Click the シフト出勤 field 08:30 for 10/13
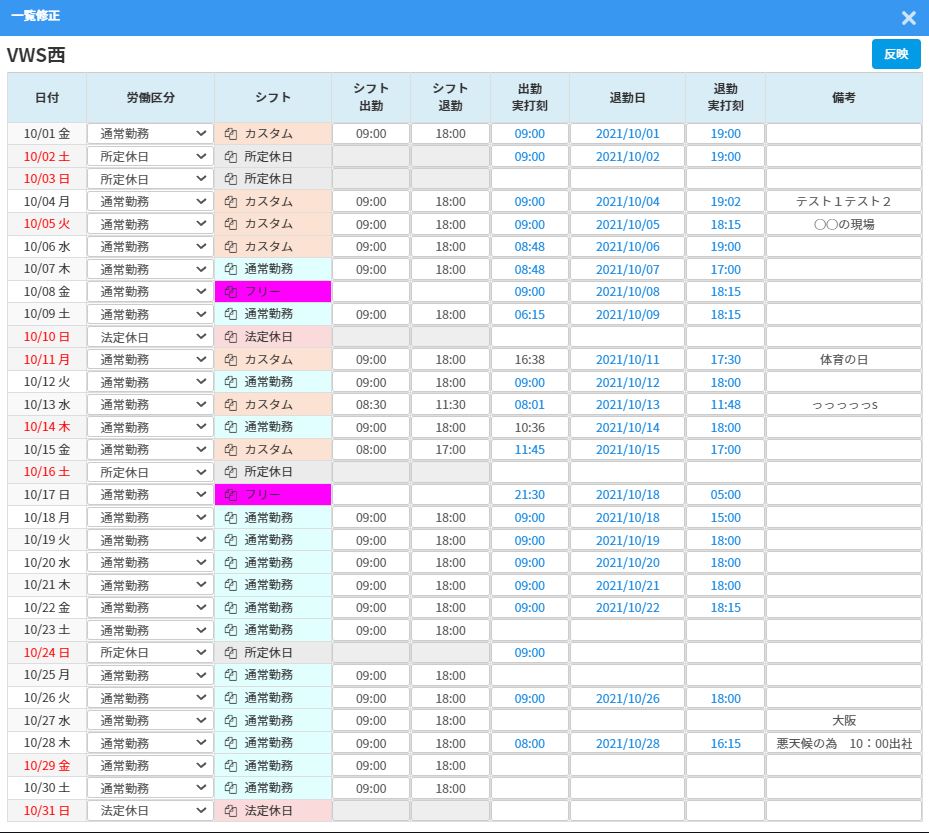The width and height of the screenshot is (929, 833). pyautogui.click(x=371, y=405)
